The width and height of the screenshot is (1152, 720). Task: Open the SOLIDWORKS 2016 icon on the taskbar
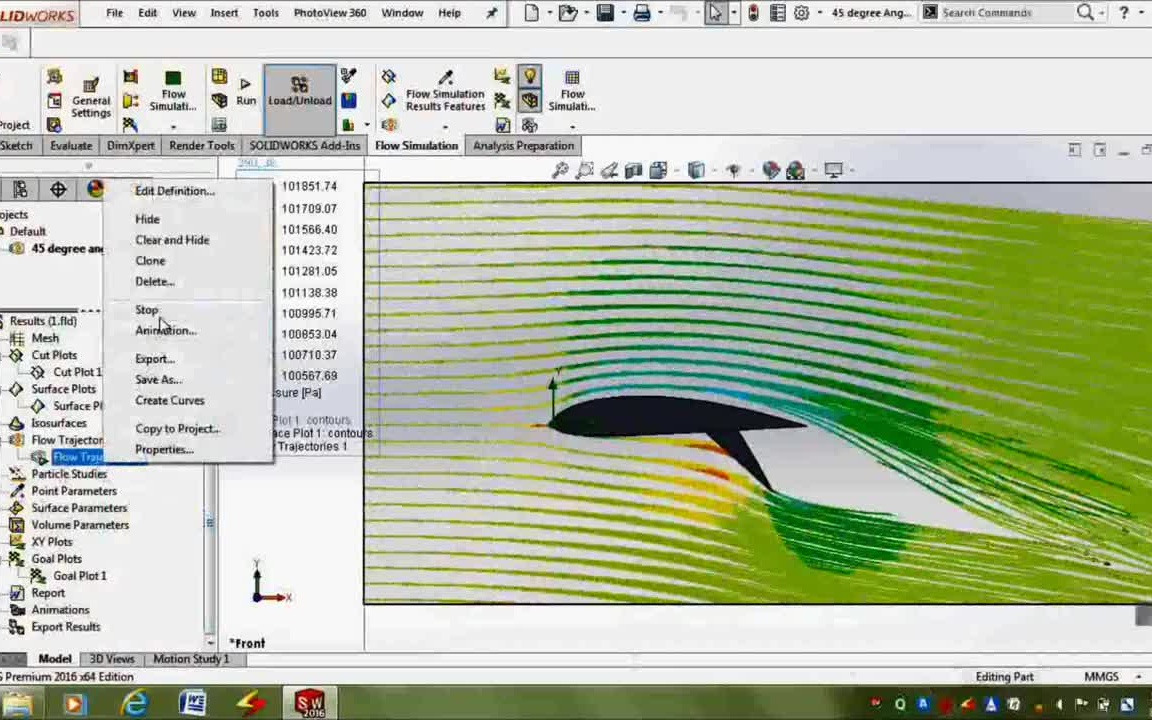click(x=310, y=703)
